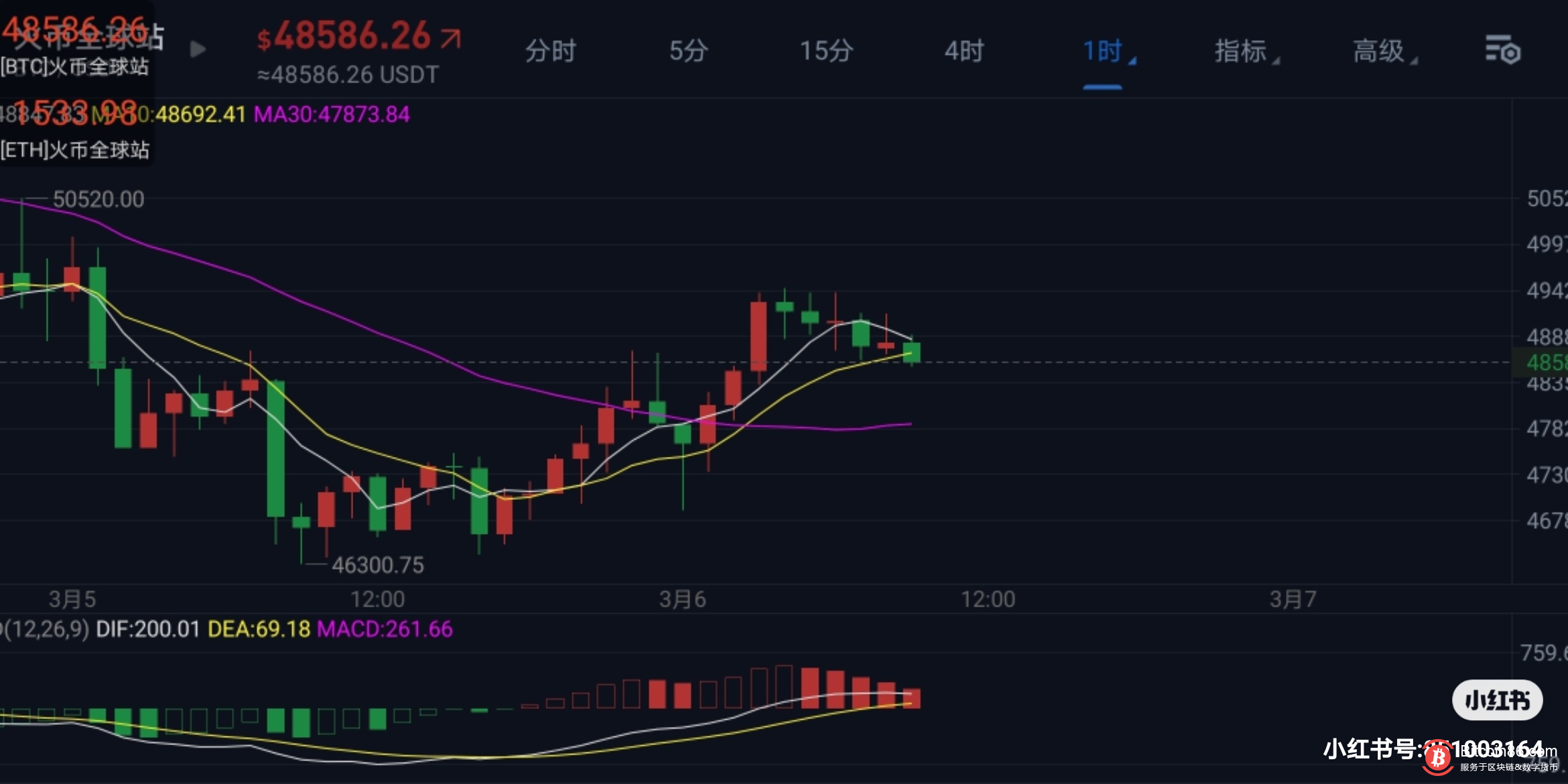
Task: Click the 小红书 logo badge
Action: [1497, 700]
